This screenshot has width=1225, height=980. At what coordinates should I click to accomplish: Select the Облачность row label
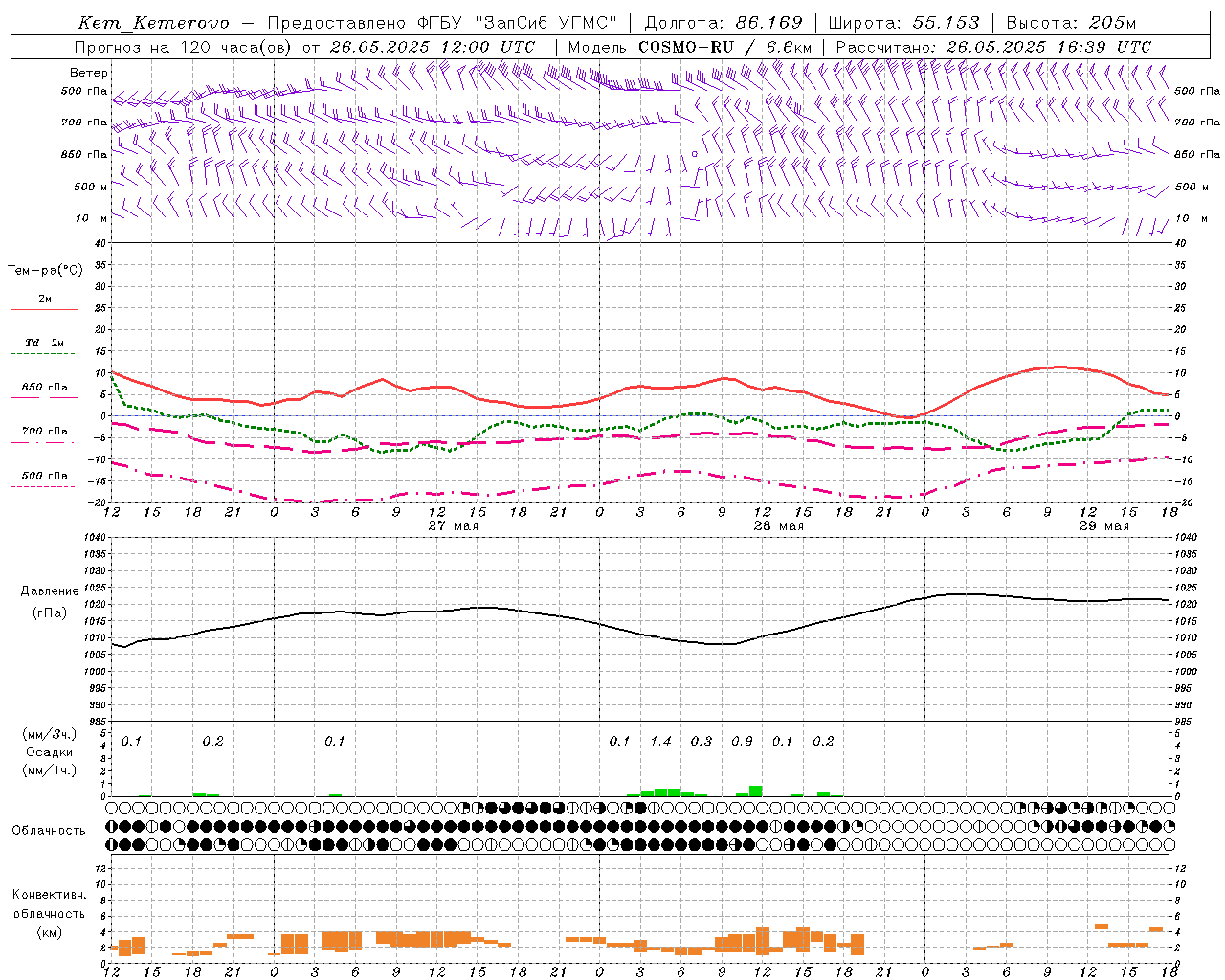click(x=49, y=831)
